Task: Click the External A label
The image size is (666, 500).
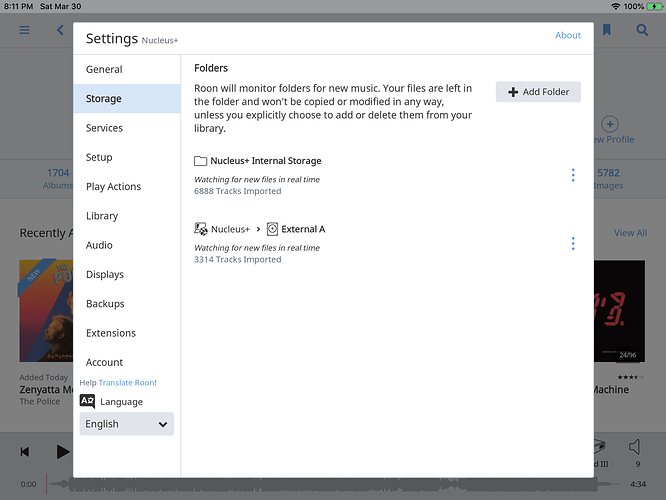Action: 303,229
